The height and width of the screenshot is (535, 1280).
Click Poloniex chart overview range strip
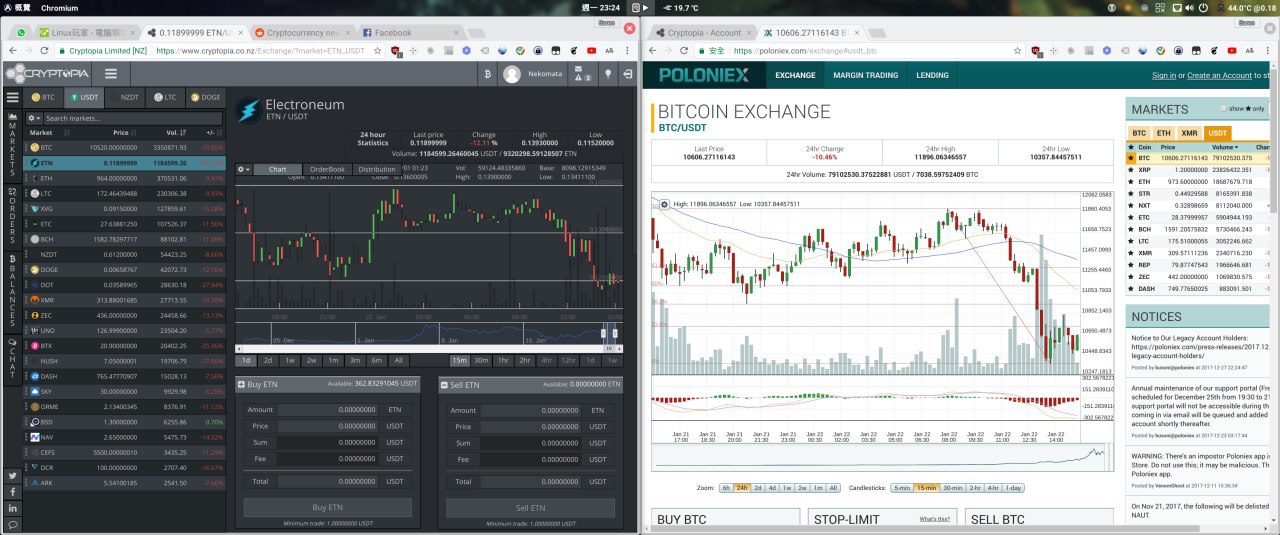tap(882, 456)
